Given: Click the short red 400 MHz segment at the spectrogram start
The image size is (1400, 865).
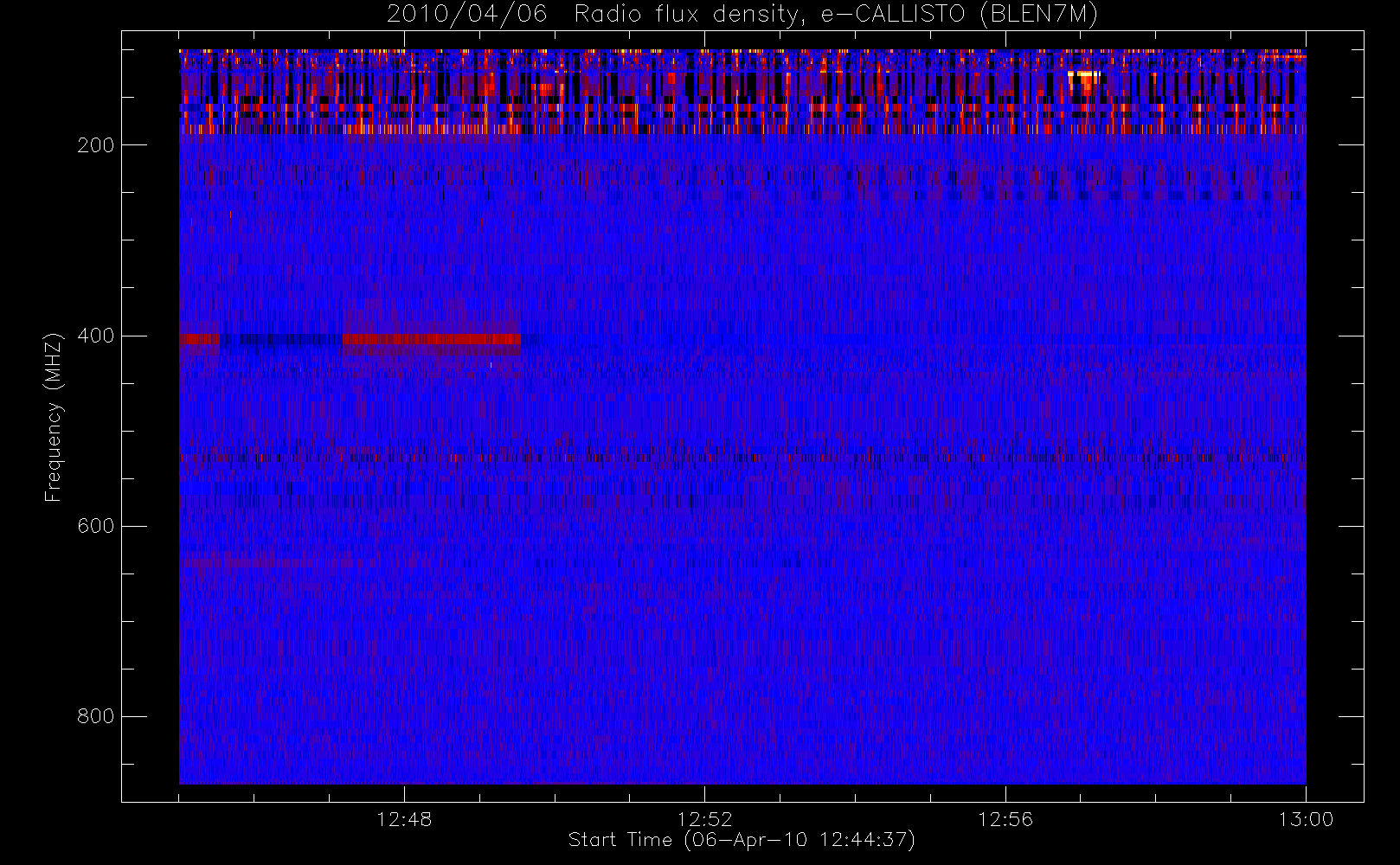Looking at the screenshot, I should tap(199, 339).
